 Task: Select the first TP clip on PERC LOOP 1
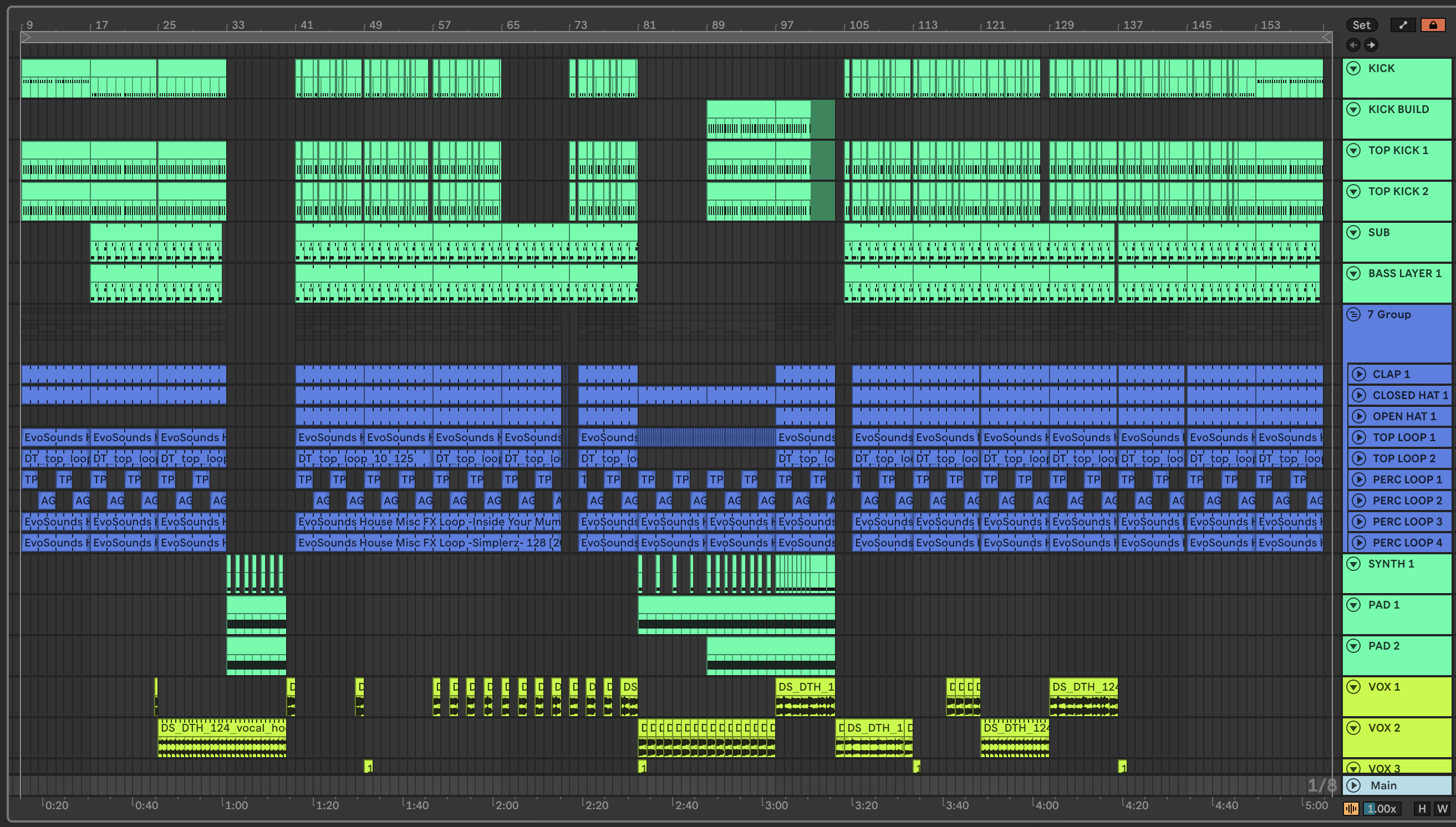tap(30, 479)
